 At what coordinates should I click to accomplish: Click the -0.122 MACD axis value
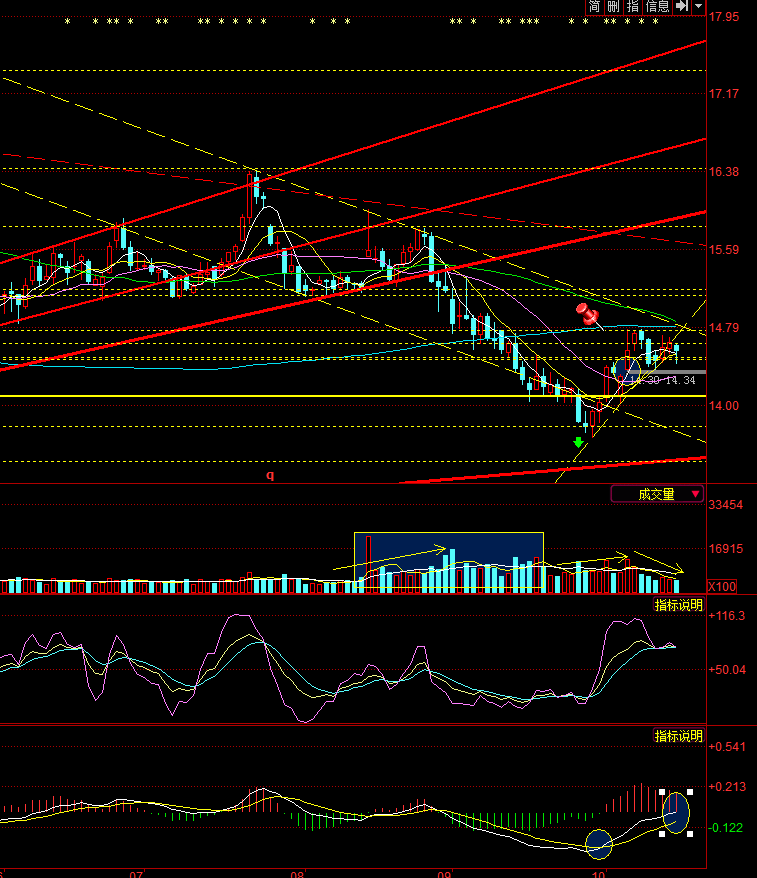coord(726,828)
